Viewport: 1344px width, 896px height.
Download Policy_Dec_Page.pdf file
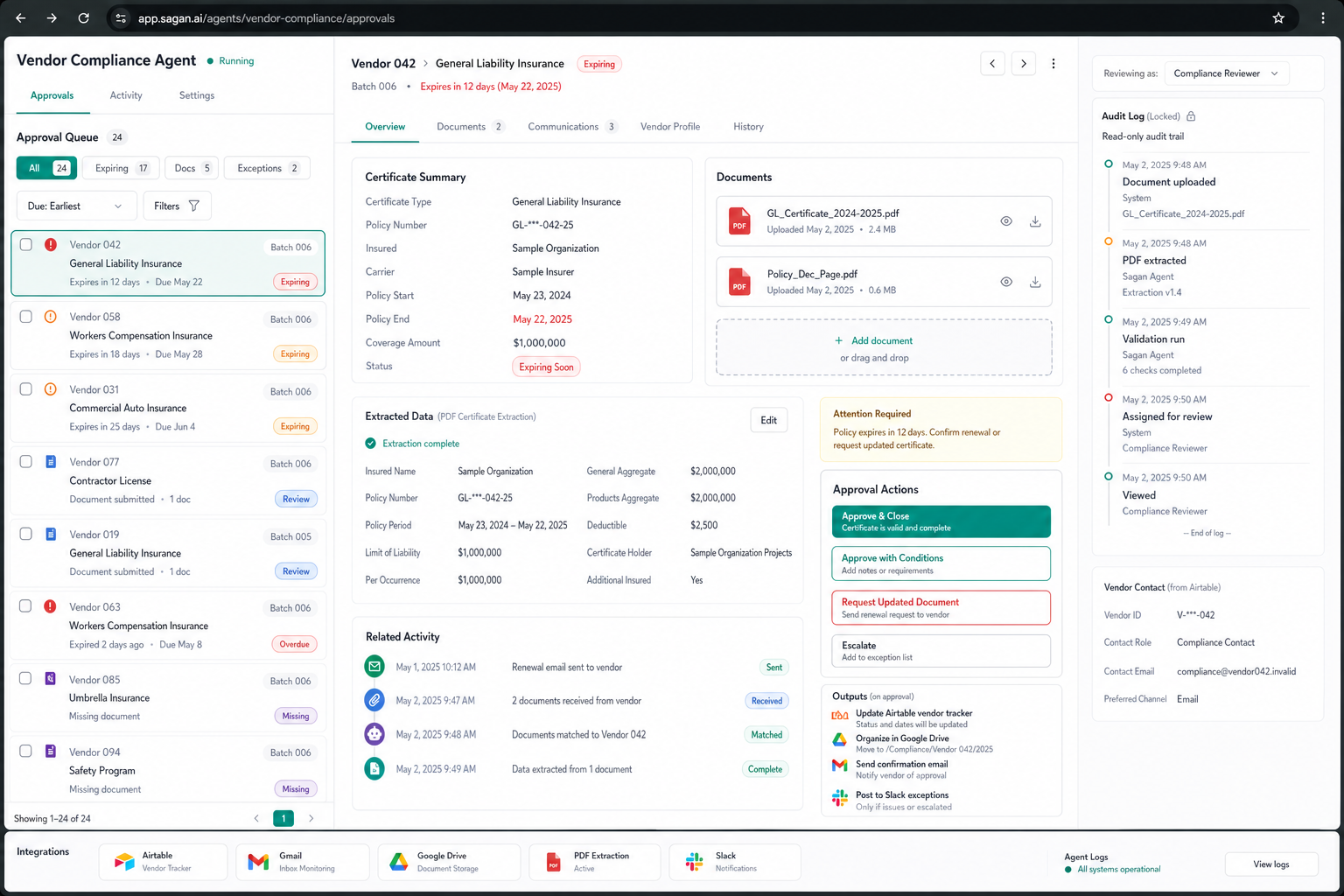tap(1035, 282)
